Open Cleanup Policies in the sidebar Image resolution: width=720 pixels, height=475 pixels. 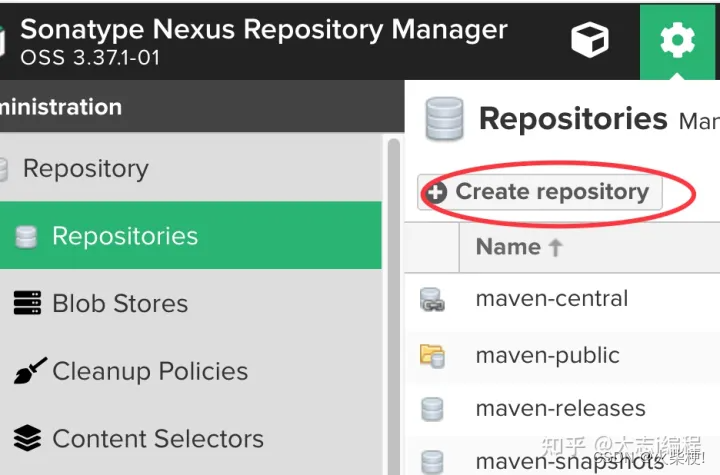[191, 371]
